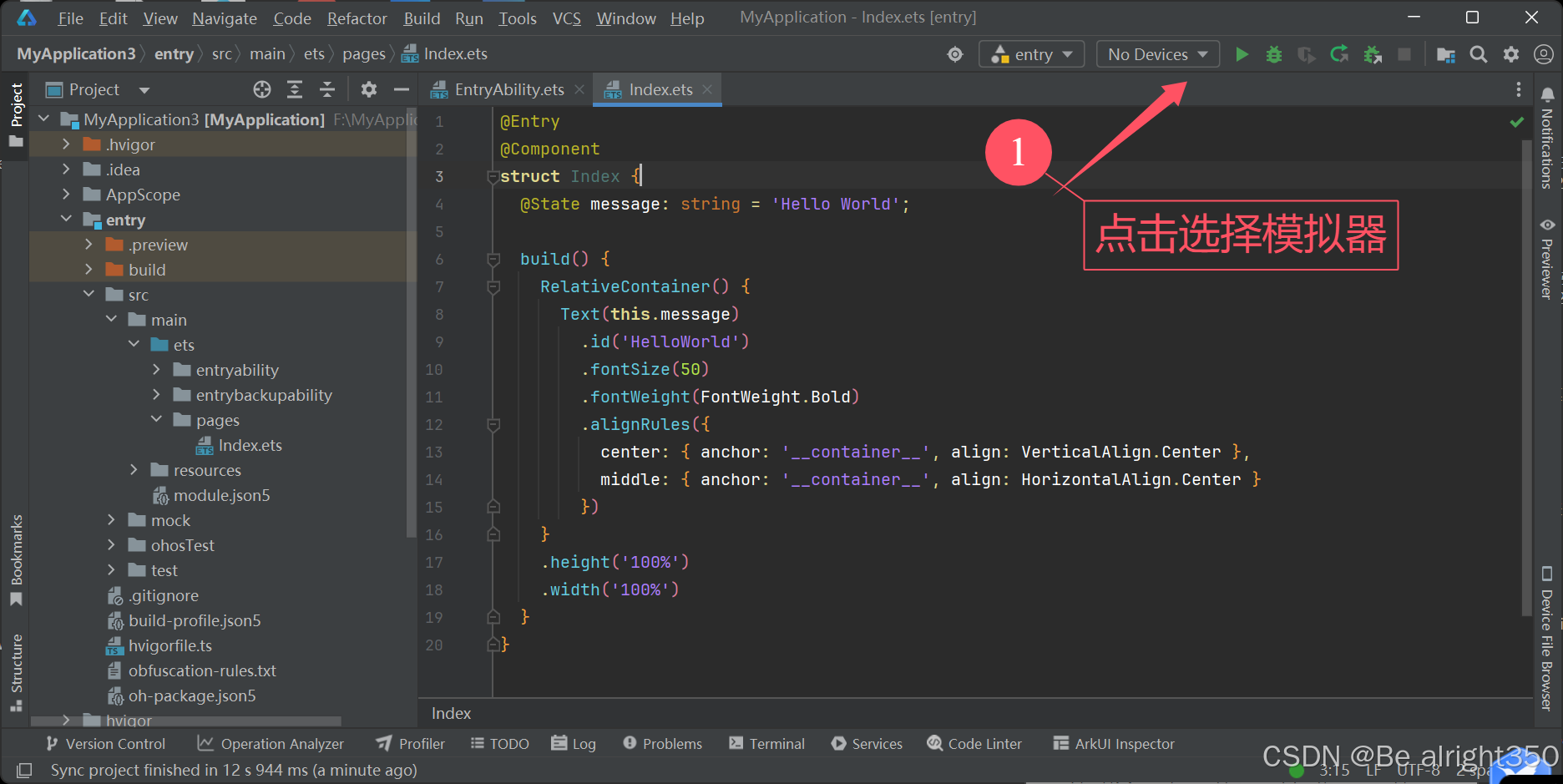Open the VCS menu
The width and height of the screenshot is (1563, 784).
(566, 18)
